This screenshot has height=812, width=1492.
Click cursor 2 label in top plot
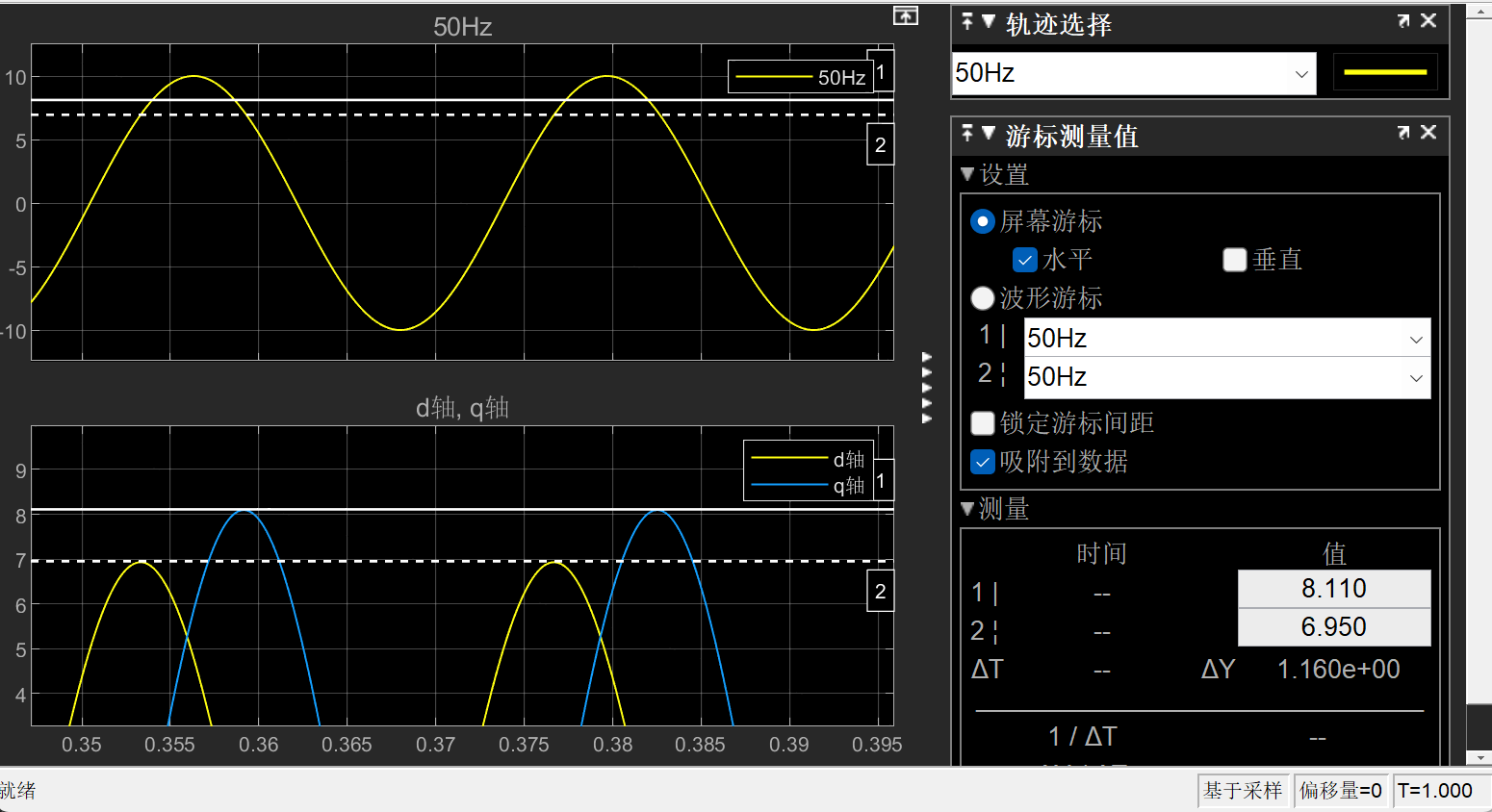(880, 145)
